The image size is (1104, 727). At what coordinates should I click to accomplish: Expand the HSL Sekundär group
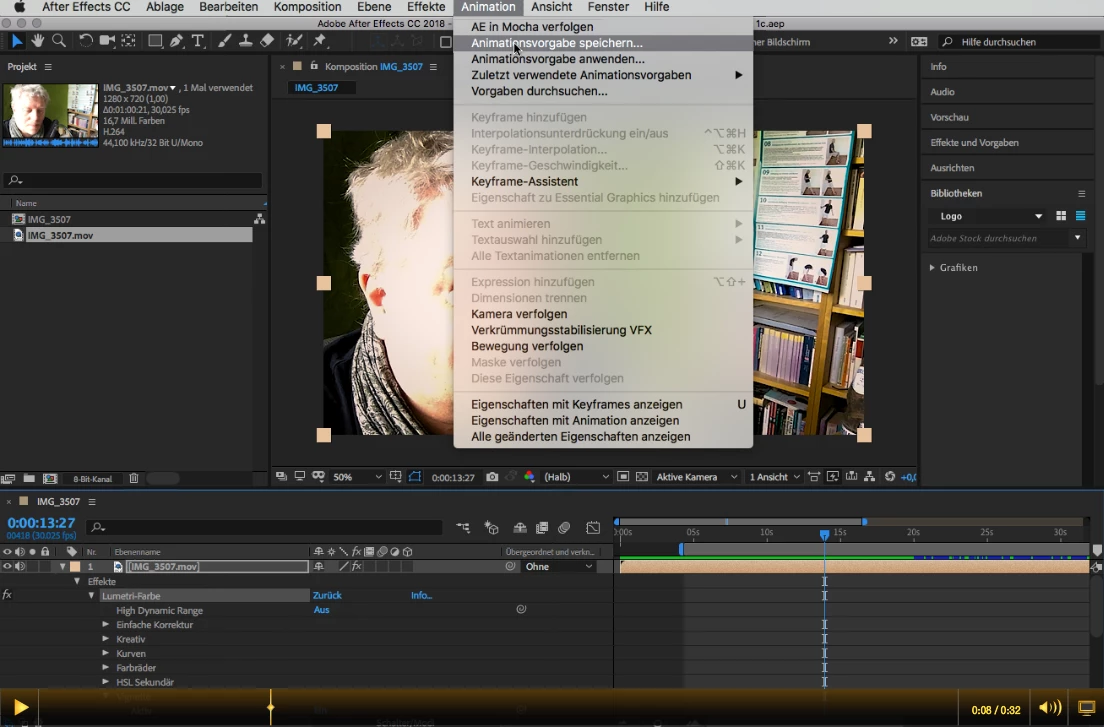point(106,682)
